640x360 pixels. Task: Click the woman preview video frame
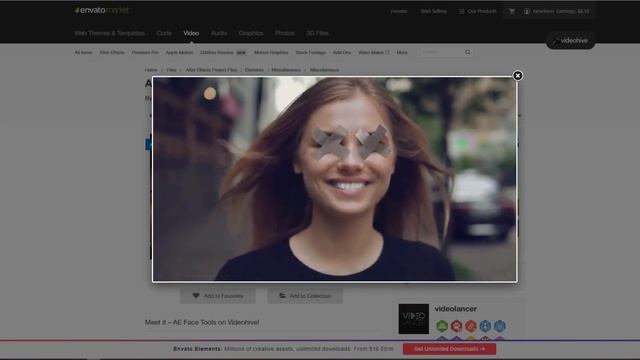click(334, 179)
